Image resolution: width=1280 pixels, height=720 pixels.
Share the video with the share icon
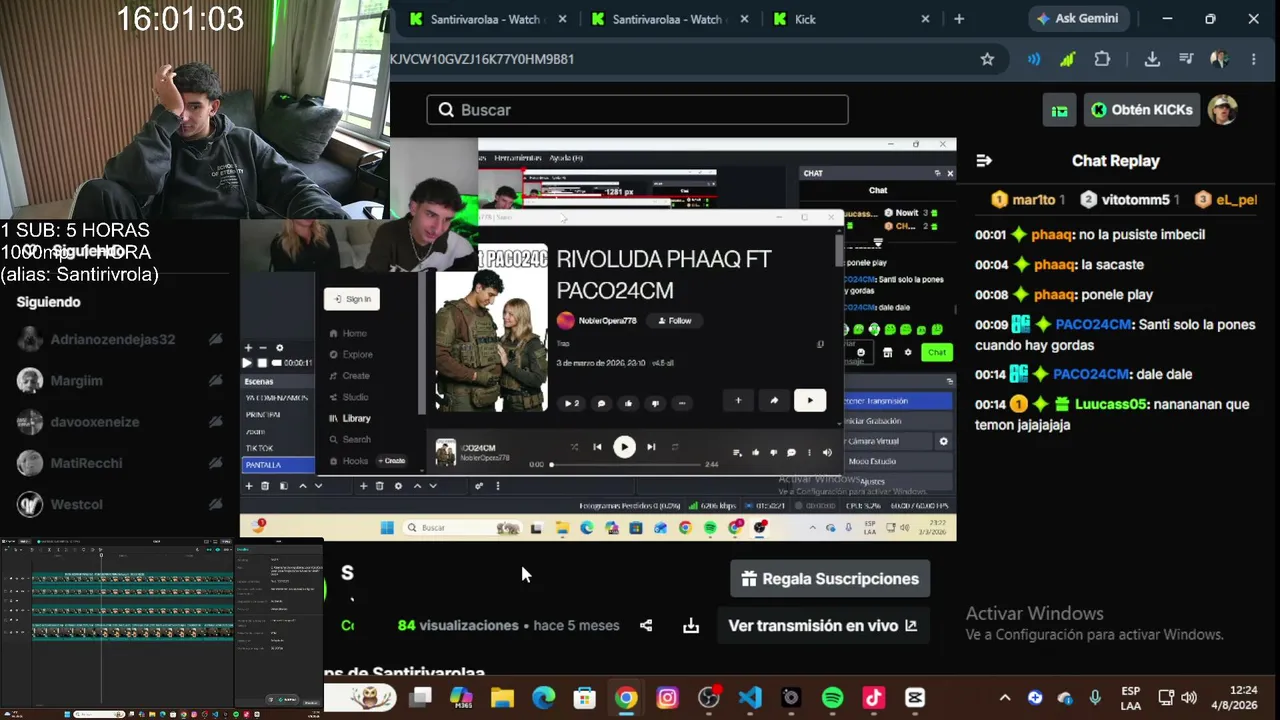click(646, 626)
